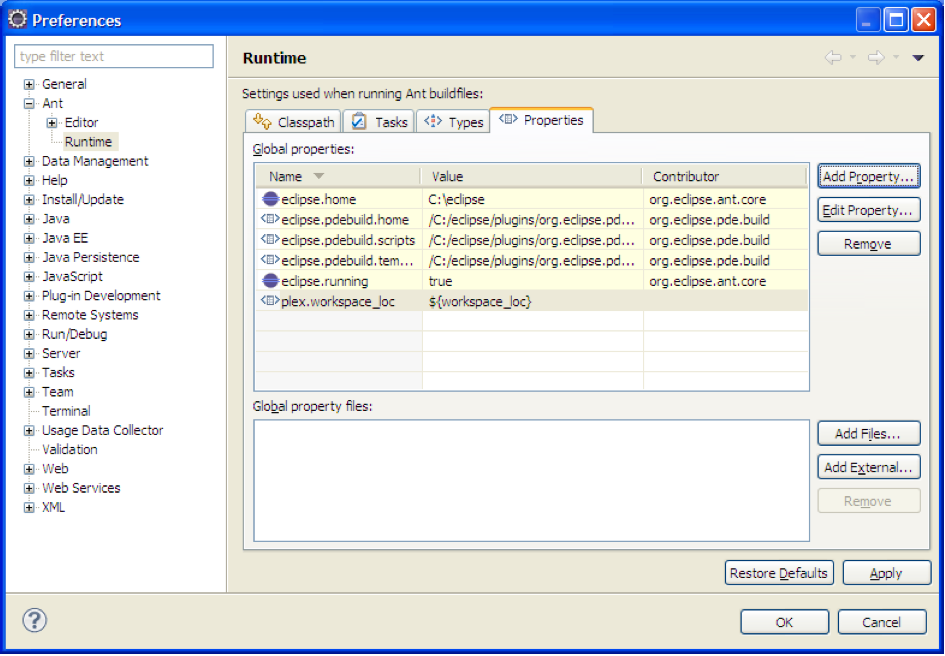Confirm with the OK button

785,622
